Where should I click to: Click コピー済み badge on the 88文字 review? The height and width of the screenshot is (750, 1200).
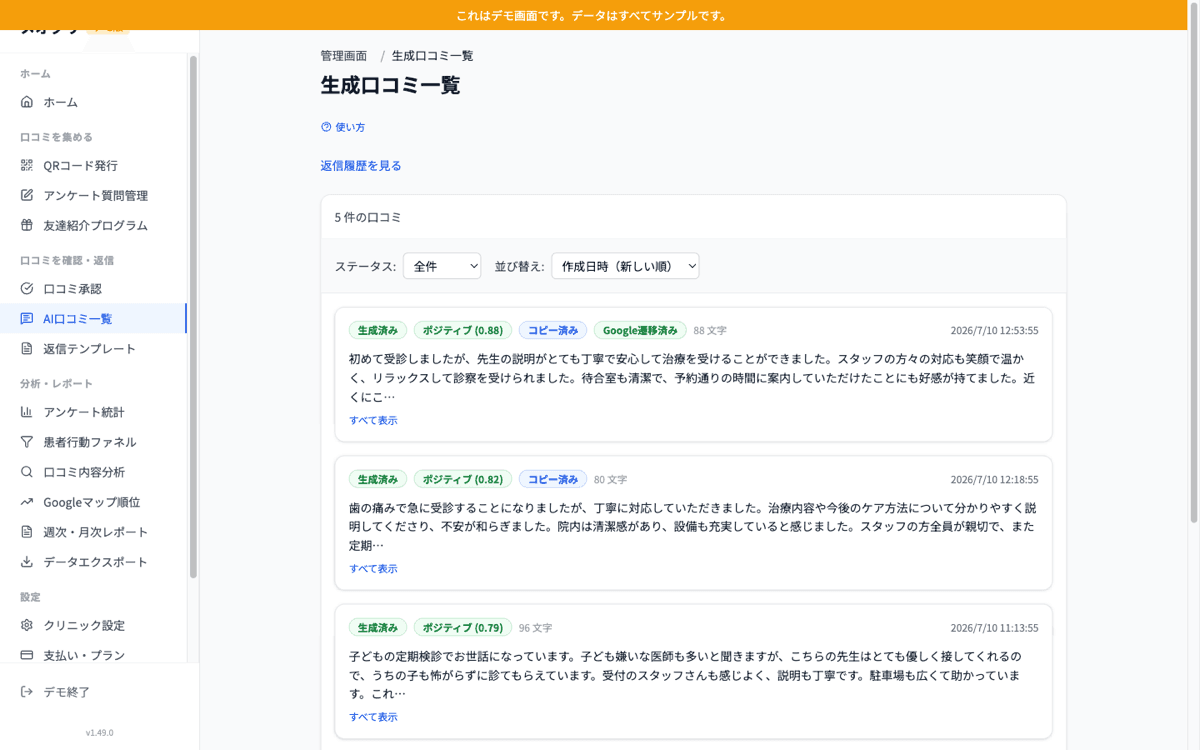[x=553, y=330]
